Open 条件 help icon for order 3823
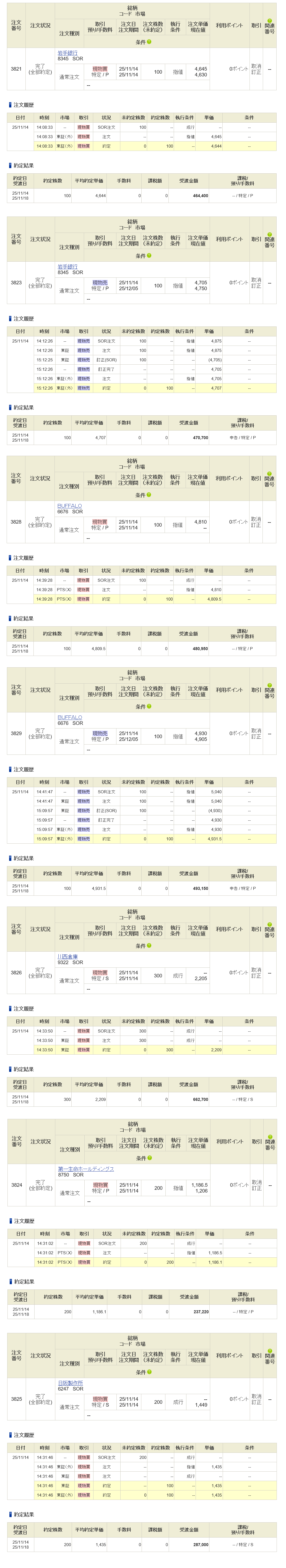The image size is (286, 1568). click(149, 256)
